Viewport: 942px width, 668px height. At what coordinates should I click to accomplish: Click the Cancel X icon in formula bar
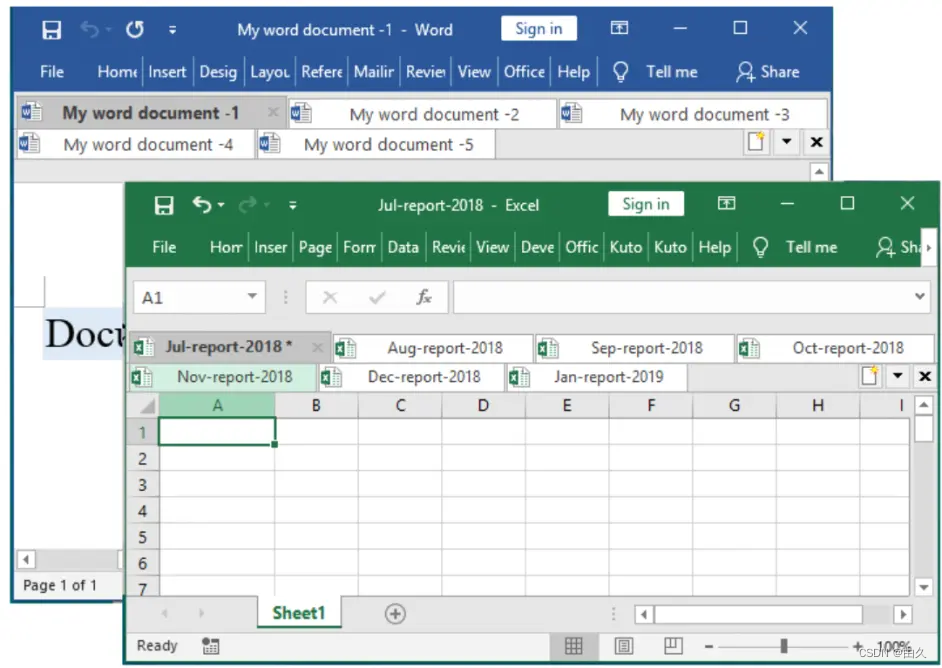click(330, 297)
